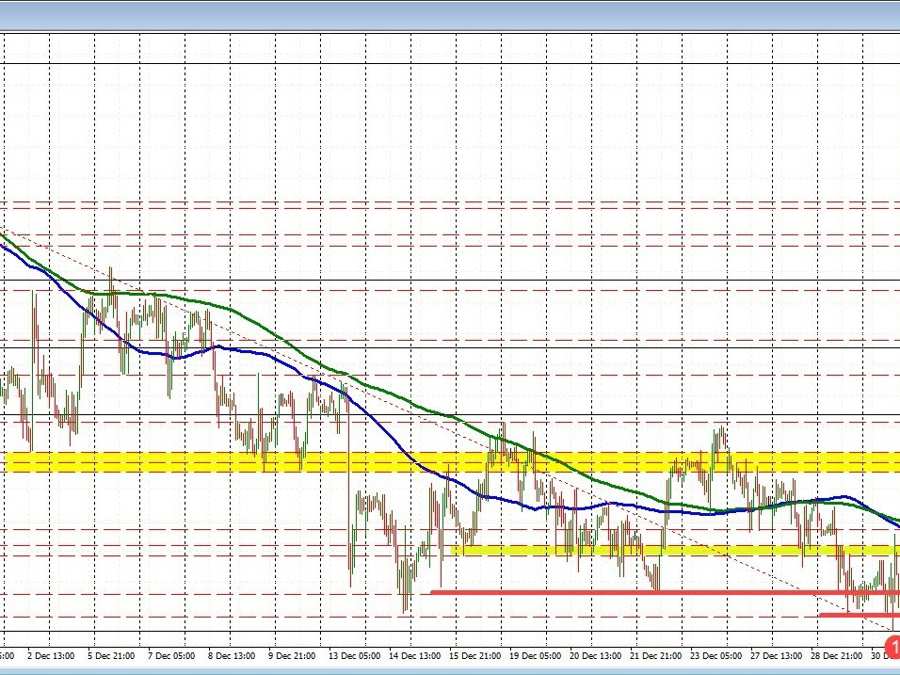Select the solid red horizontal support line
The height and width of the screenshot is (675, 900).
coord(600,592)
